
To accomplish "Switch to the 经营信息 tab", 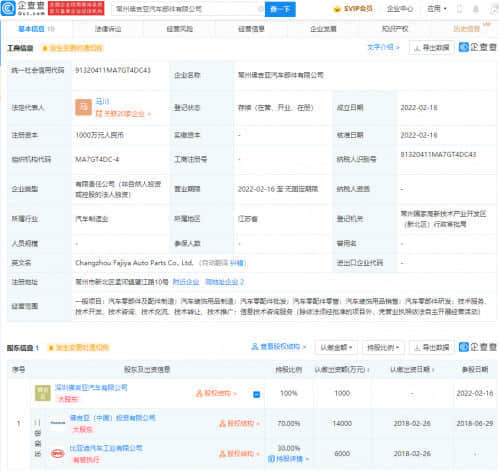I will [251, 29].
